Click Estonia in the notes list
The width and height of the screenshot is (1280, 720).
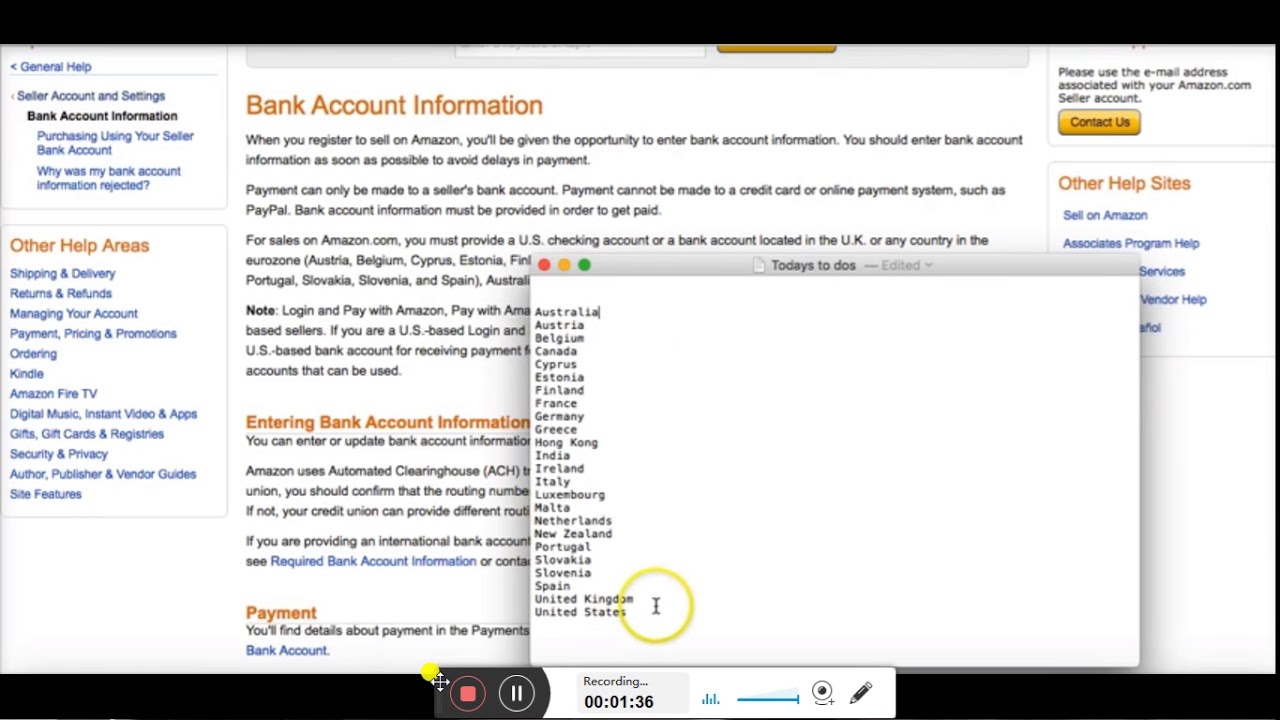click(559, 377)
